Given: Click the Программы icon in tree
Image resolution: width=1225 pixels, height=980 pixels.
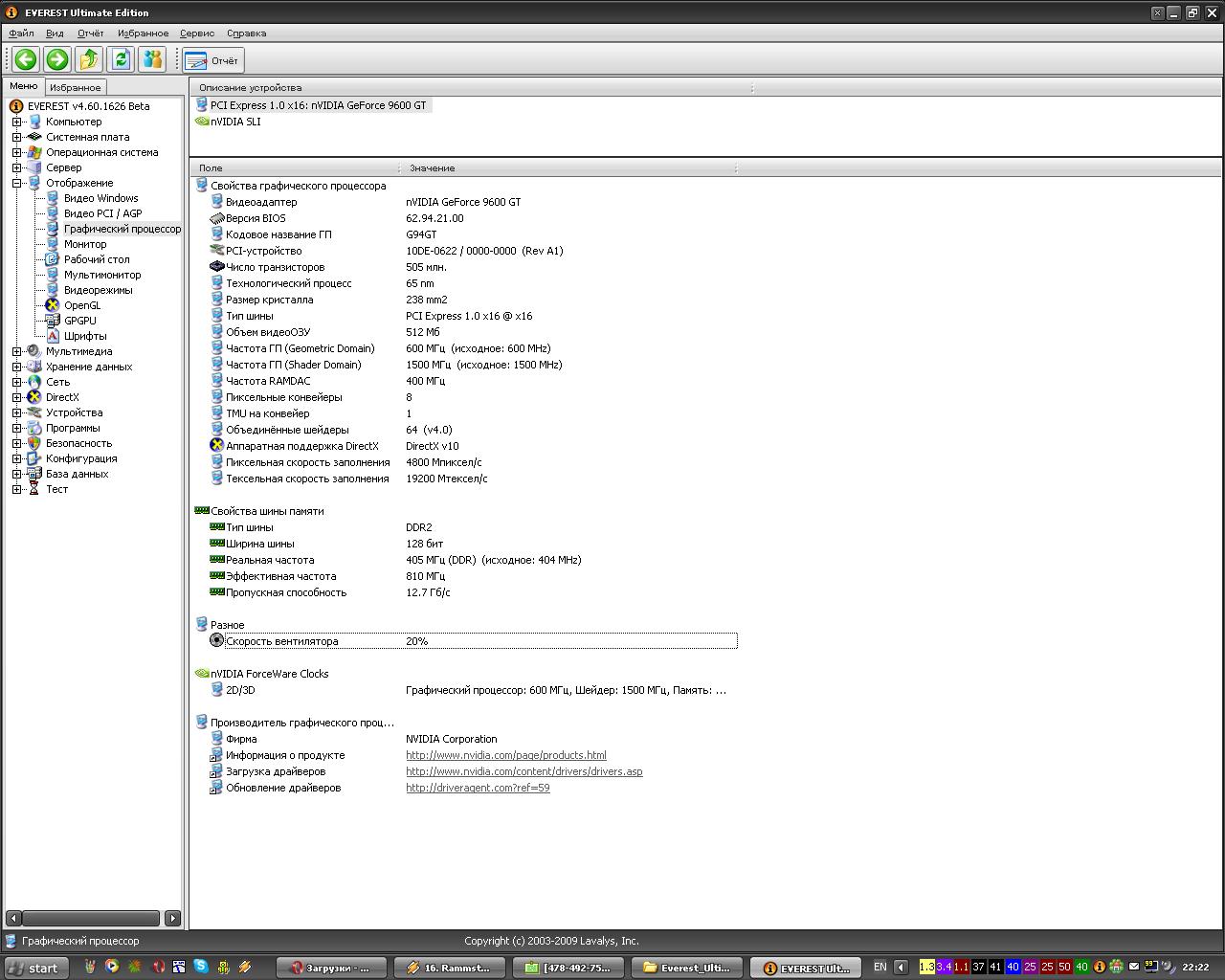Looking at the screenshot, I should click(x=34, y=428).
